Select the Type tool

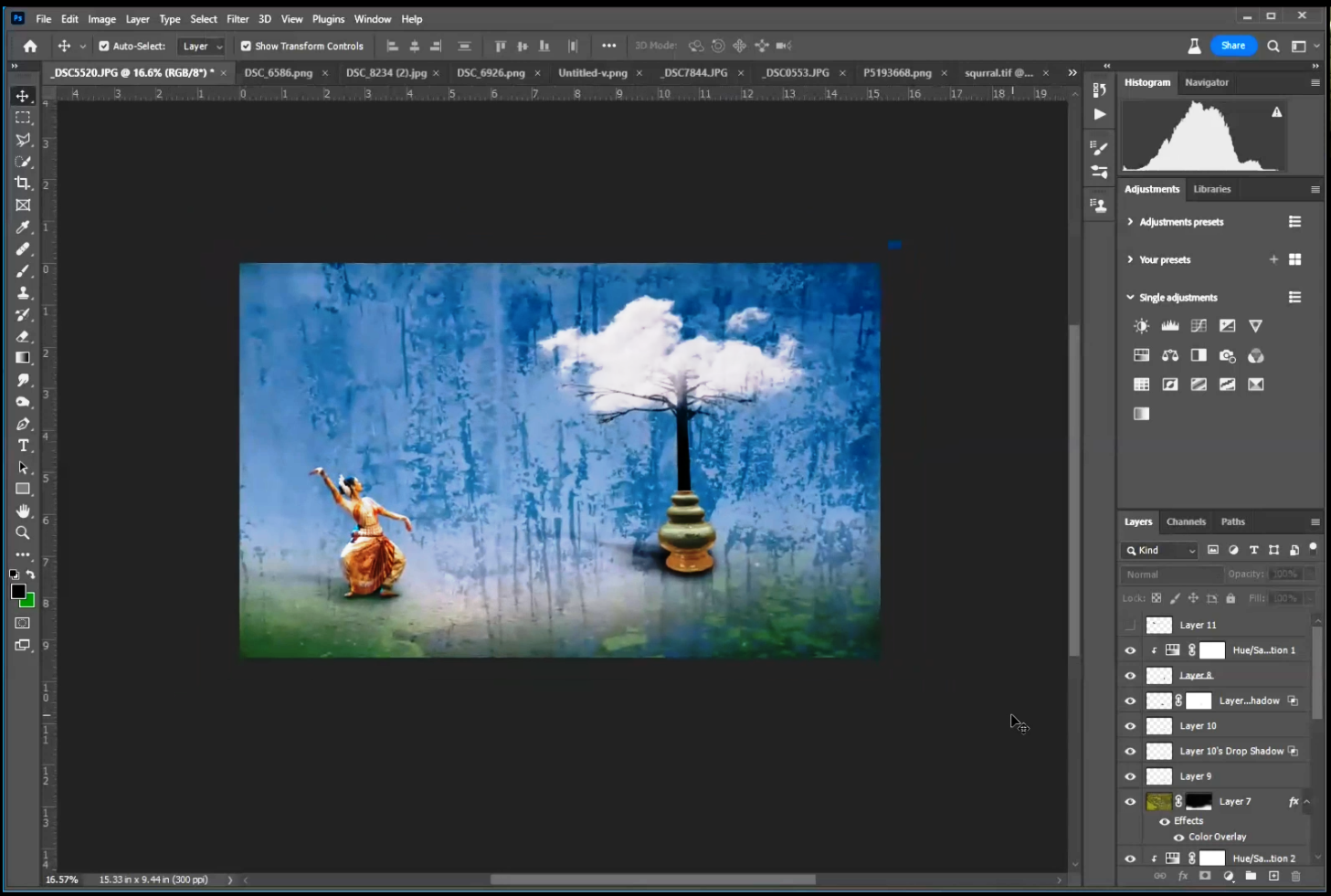[x=23, y=446]
